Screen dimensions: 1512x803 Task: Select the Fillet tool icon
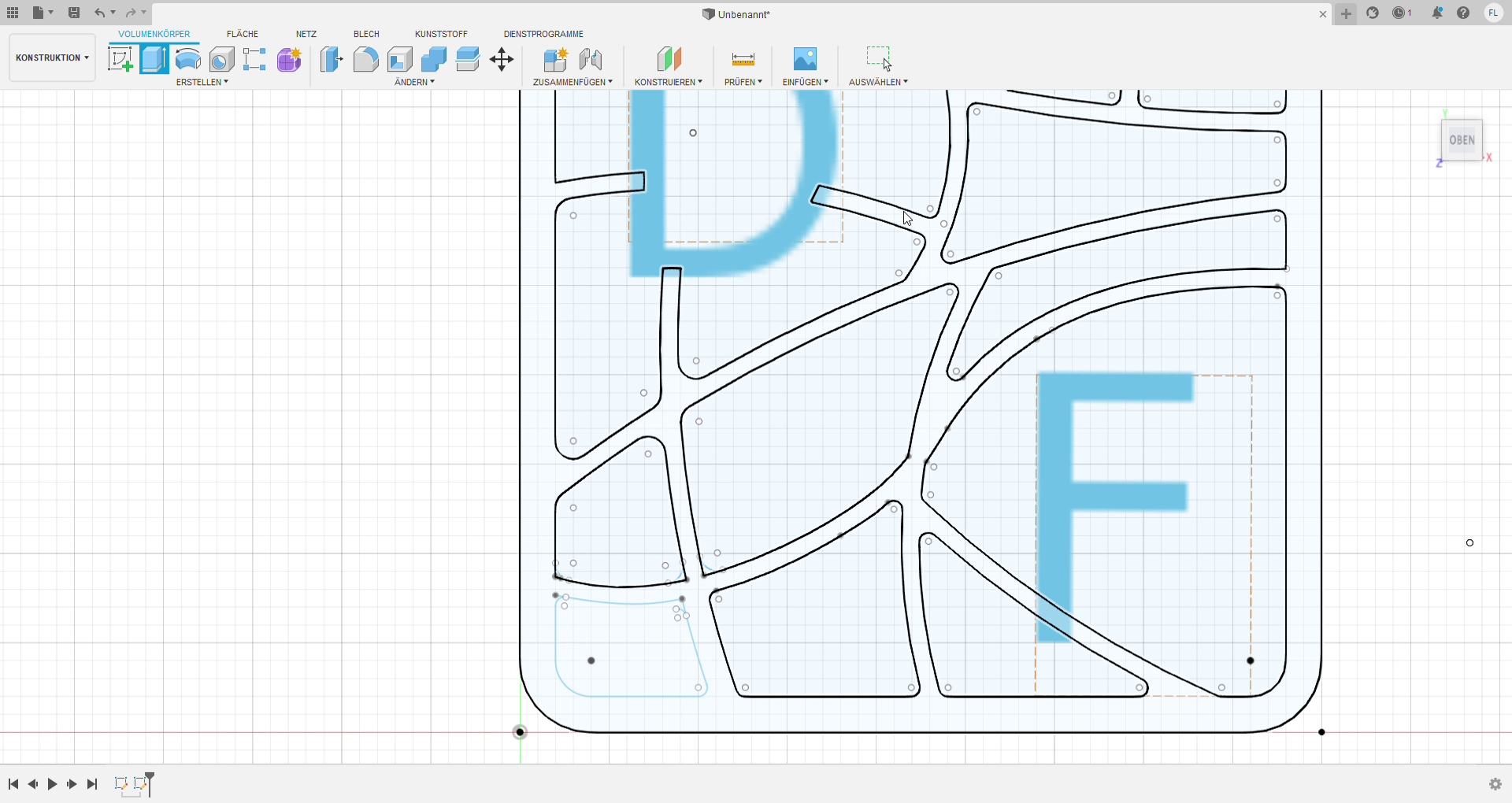coord(365,59)
